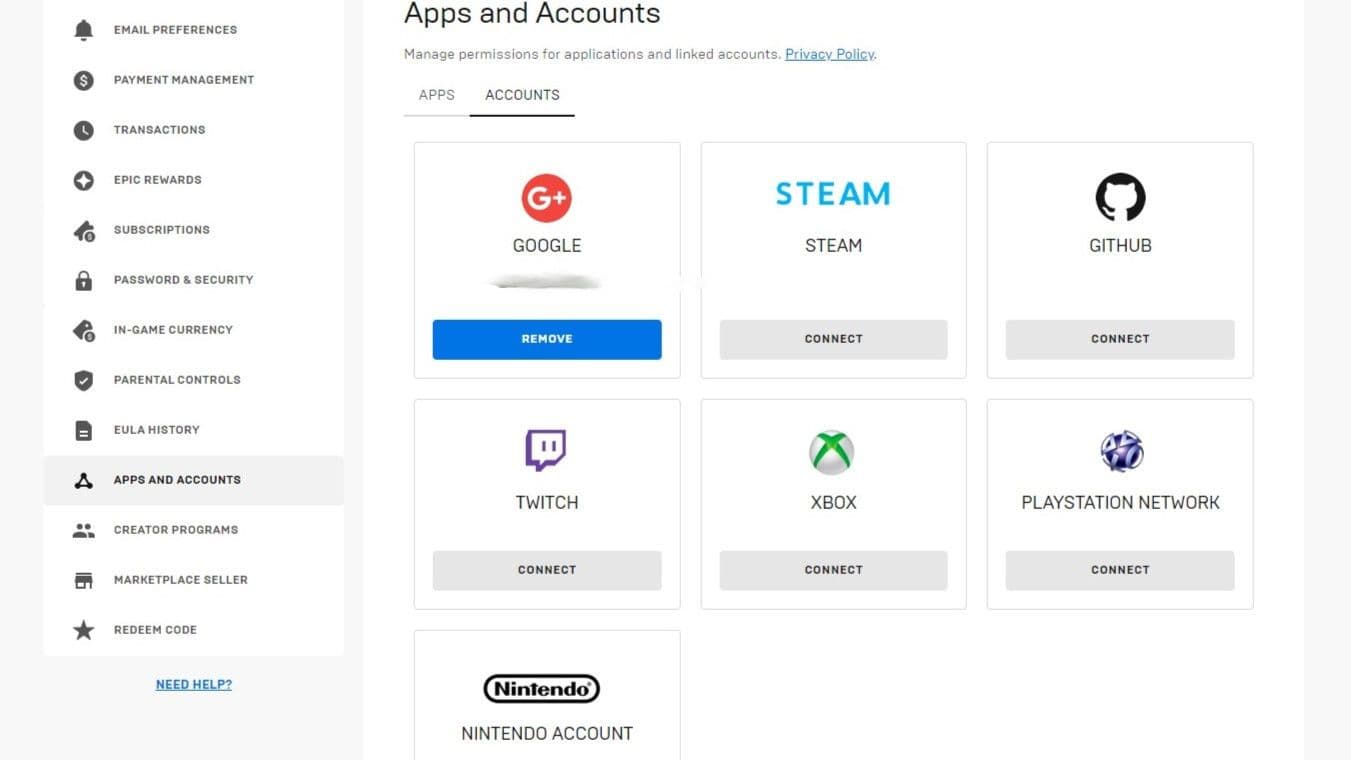This screenshot has height=760, width=1351.
Task: Open the Privacy Policy link
Action: (x=829, y=54)
